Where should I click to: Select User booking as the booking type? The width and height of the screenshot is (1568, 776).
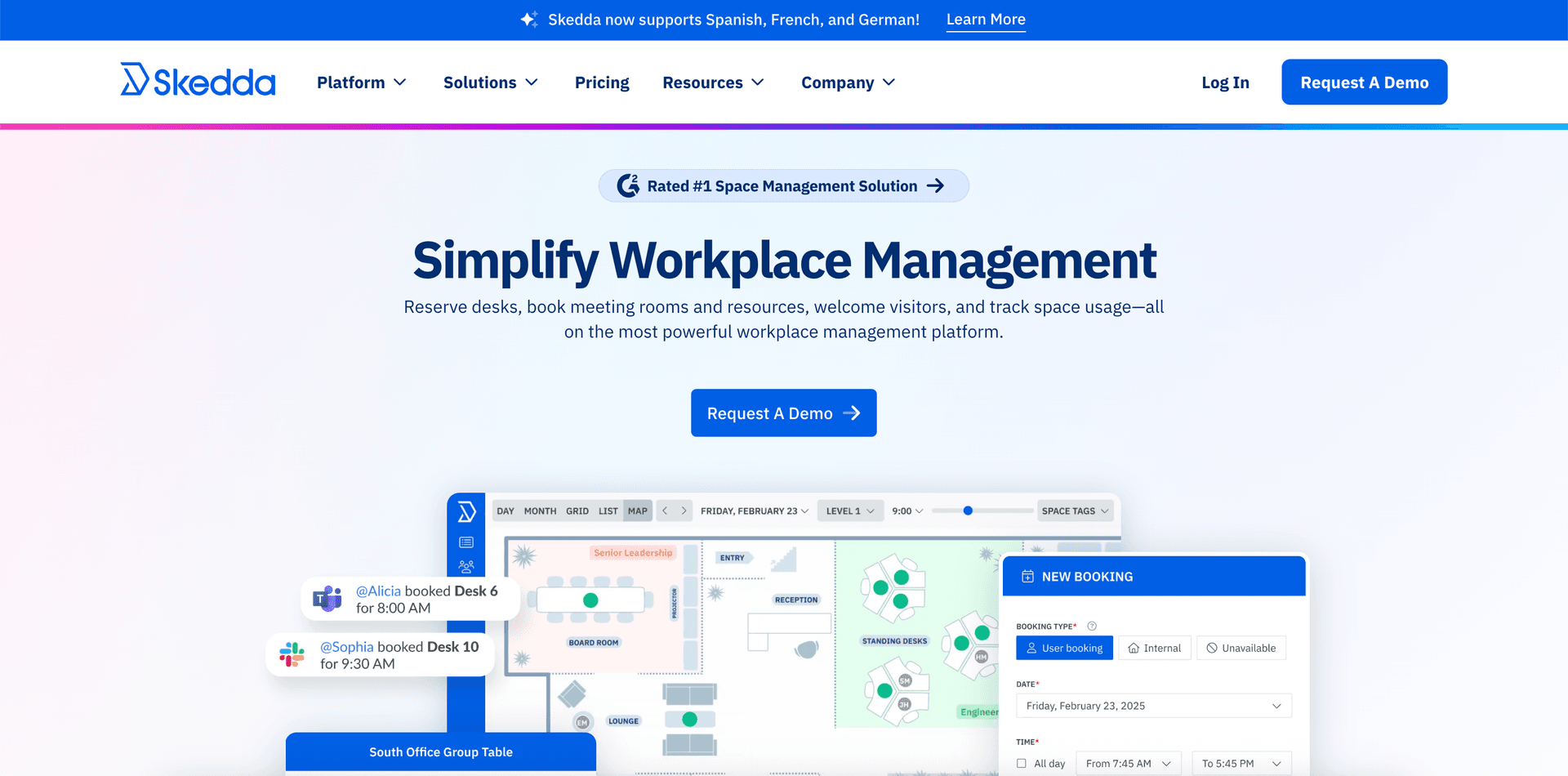pyautogui.click(x=1064, y=648)
